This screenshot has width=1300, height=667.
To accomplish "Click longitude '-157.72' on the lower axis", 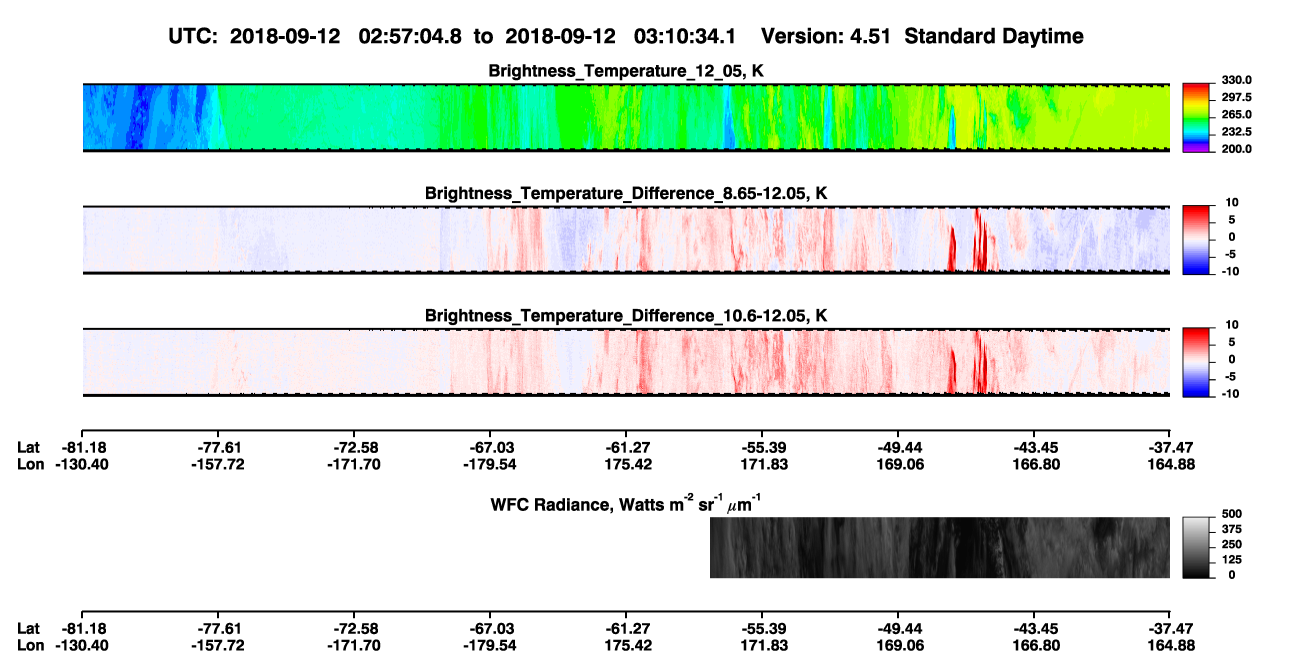I will [x=217, y=645].
